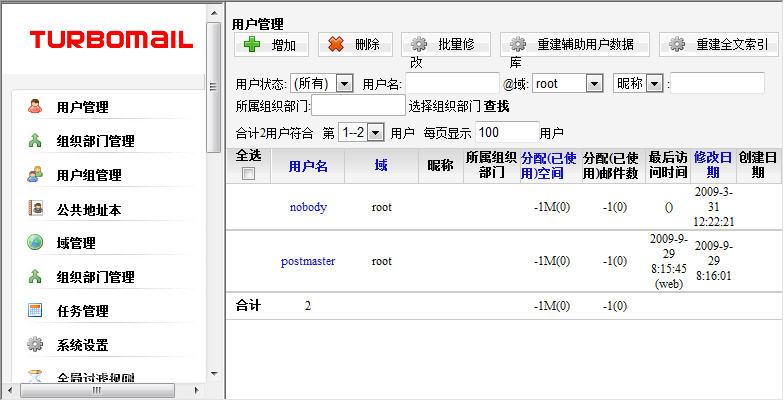Click the nickname search input field
This screenshot has height=401, width=784.
click(x=718, y=83)
